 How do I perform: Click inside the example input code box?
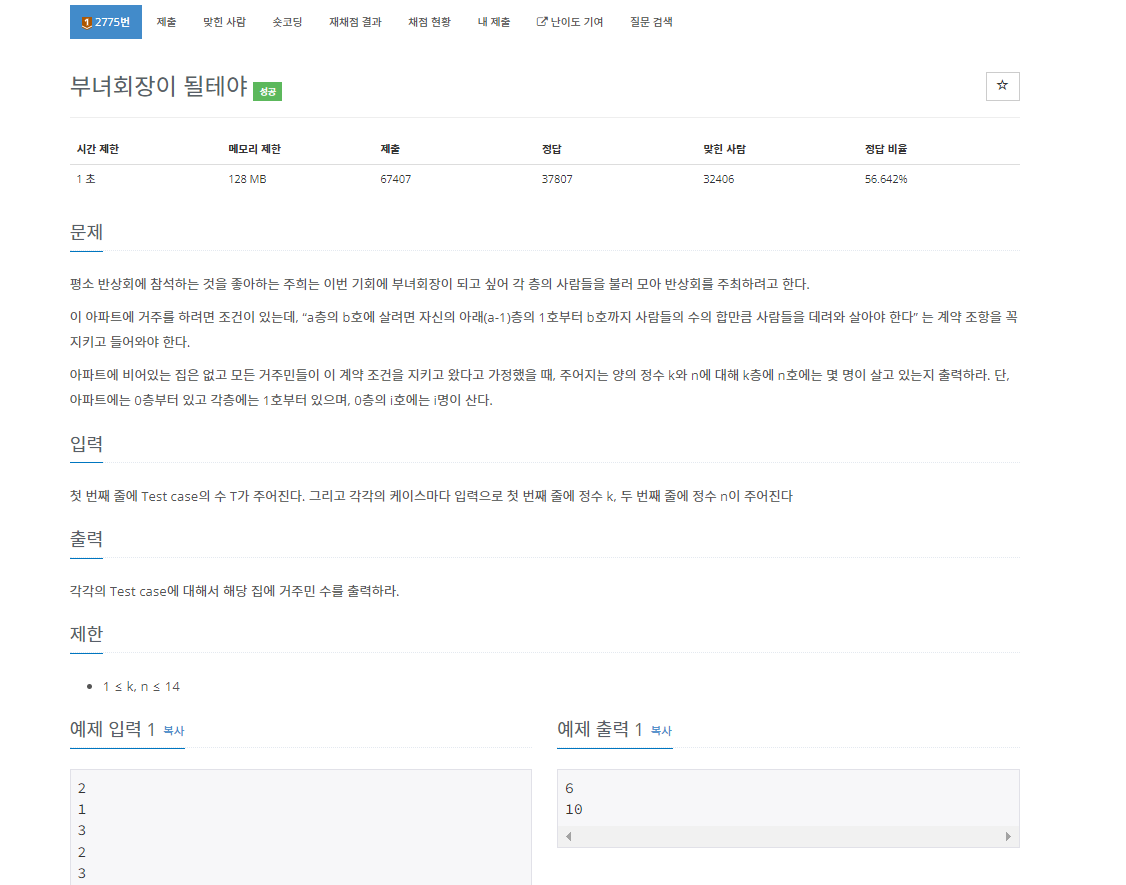[x=300, y=828]
